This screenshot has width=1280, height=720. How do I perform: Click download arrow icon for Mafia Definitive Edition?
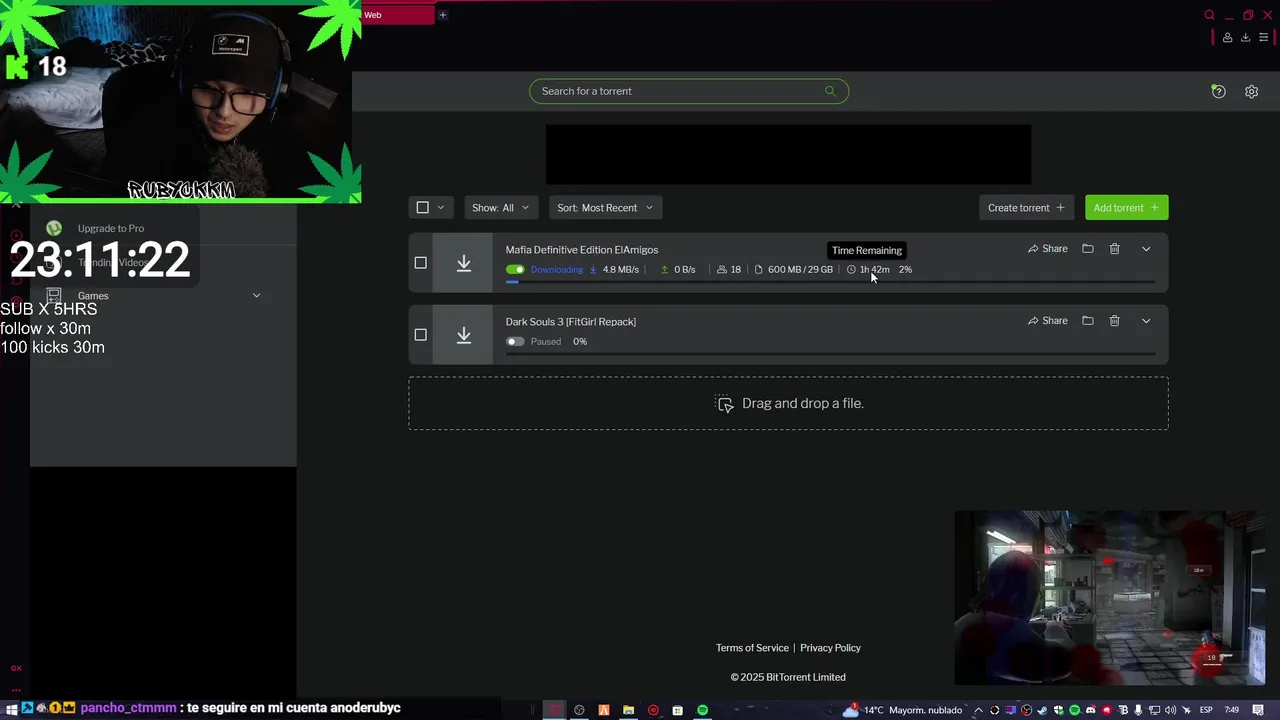[x=463, y=263]
